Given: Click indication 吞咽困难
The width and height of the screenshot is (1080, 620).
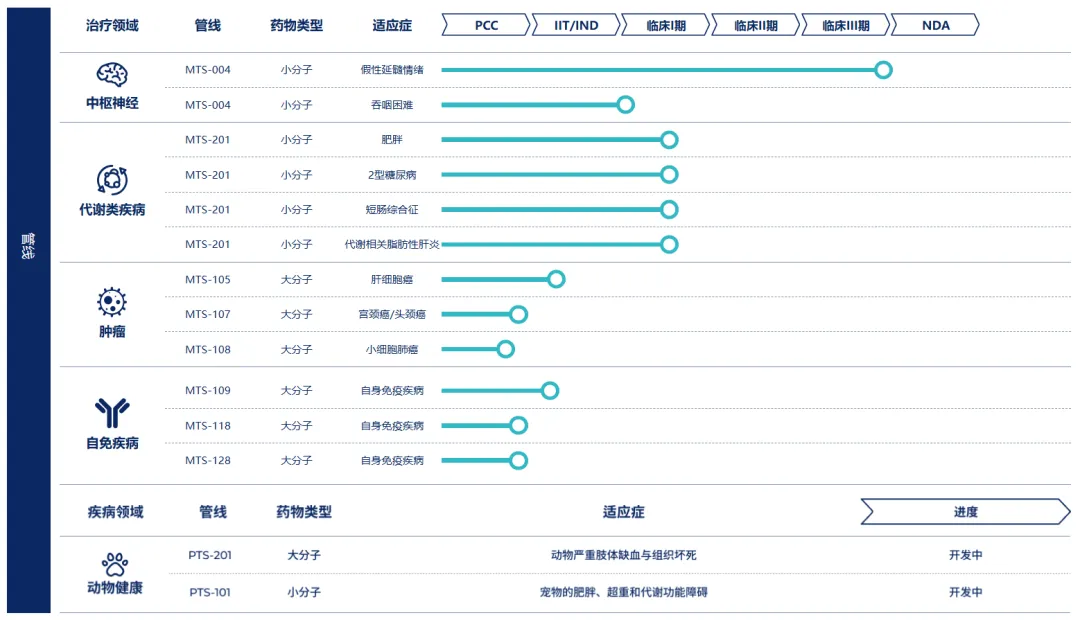Looking at the screenshot, I should tap(392, 105).
